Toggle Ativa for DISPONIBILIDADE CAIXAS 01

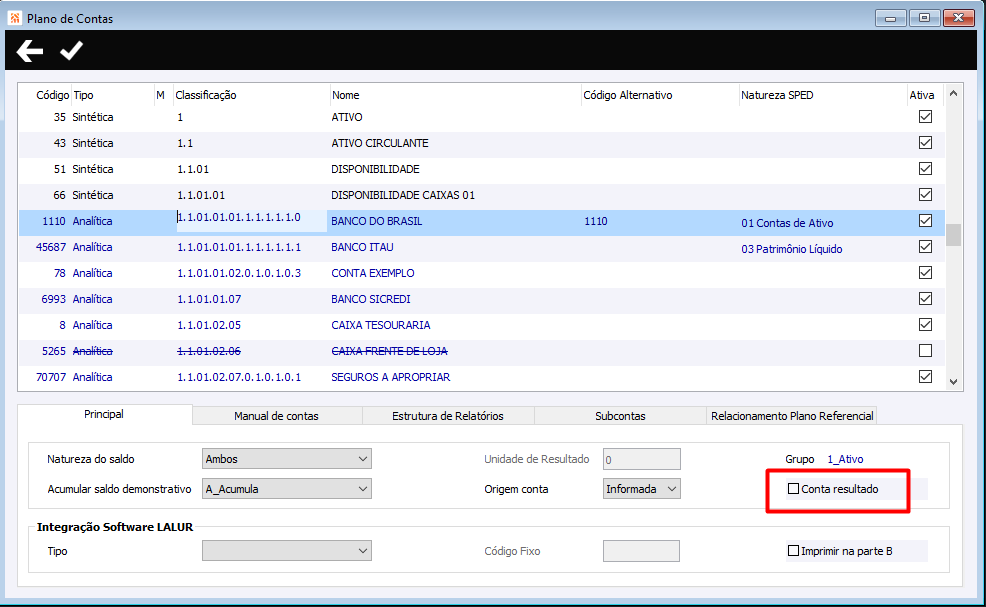point(925,194)
